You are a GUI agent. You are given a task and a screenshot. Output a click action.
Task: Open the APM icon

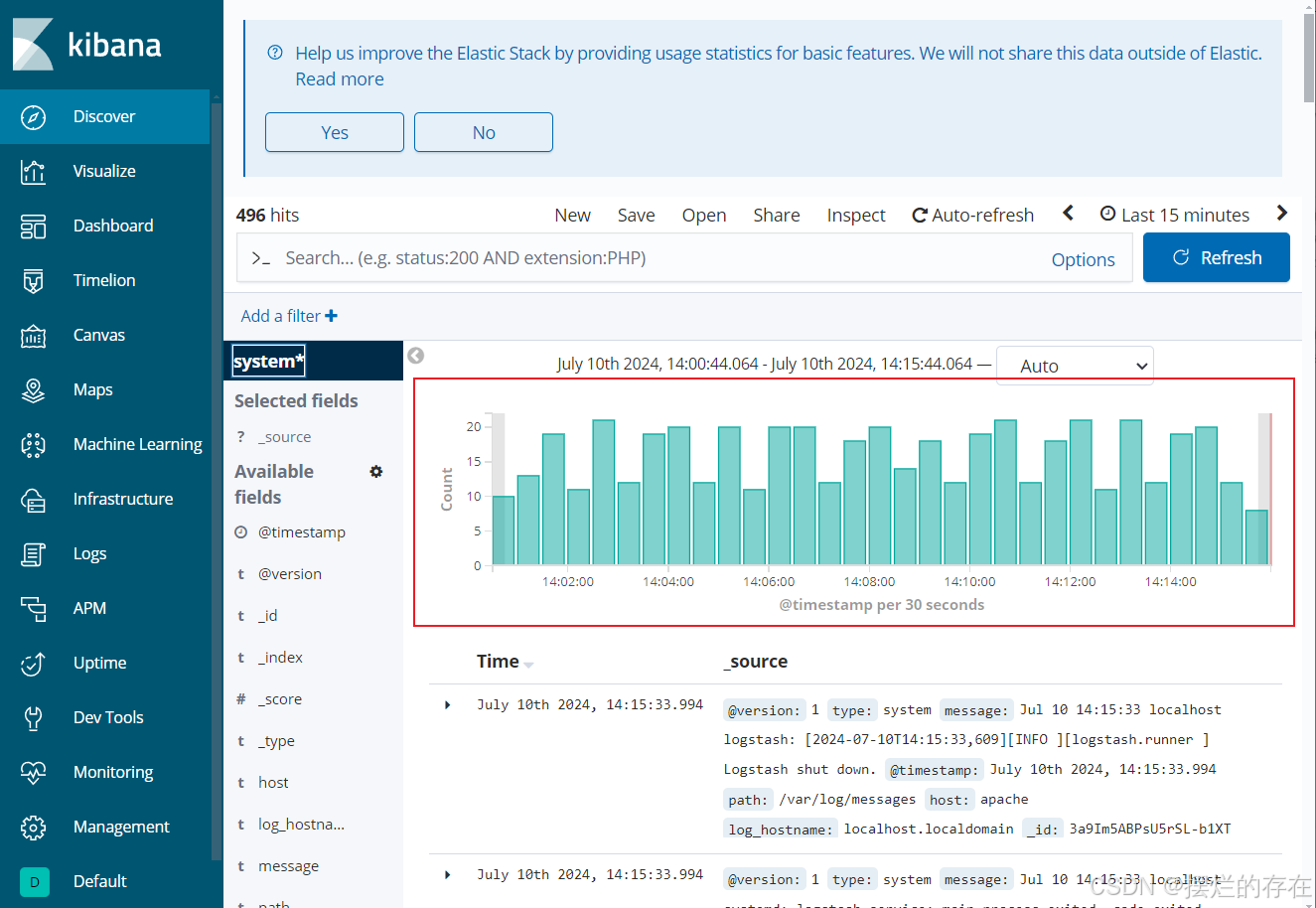[33, 609]
